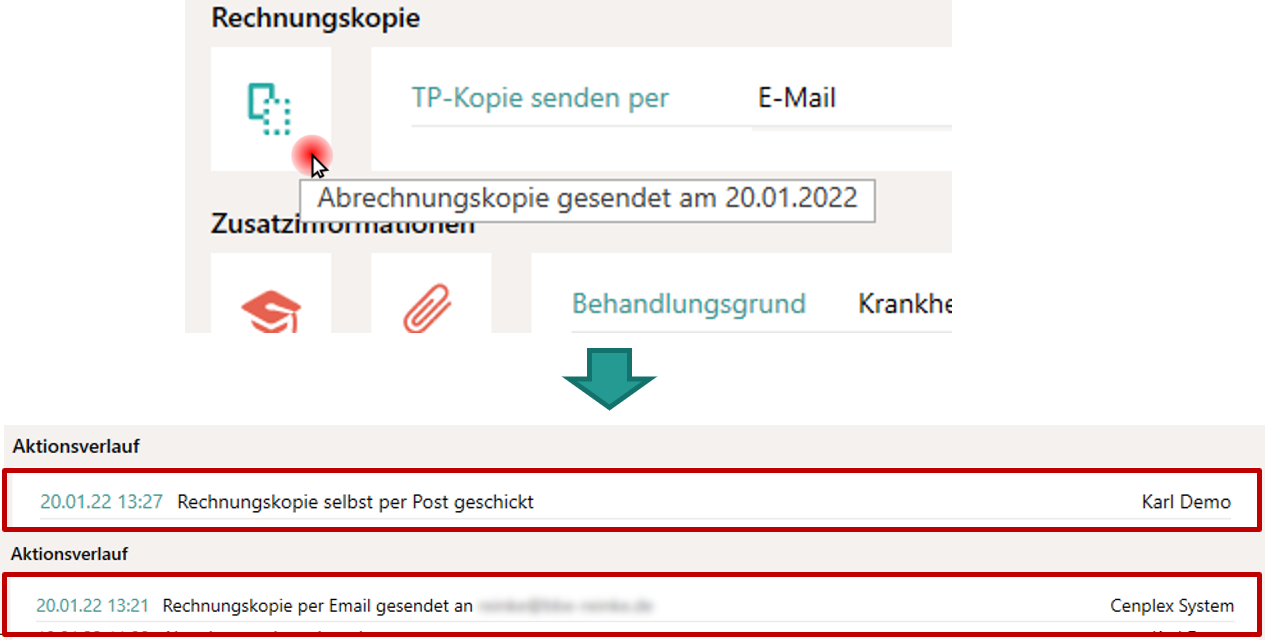Screen dimensions: 1265x640
Task: Click the Cenplex System user name
Action: [1172, 606]
